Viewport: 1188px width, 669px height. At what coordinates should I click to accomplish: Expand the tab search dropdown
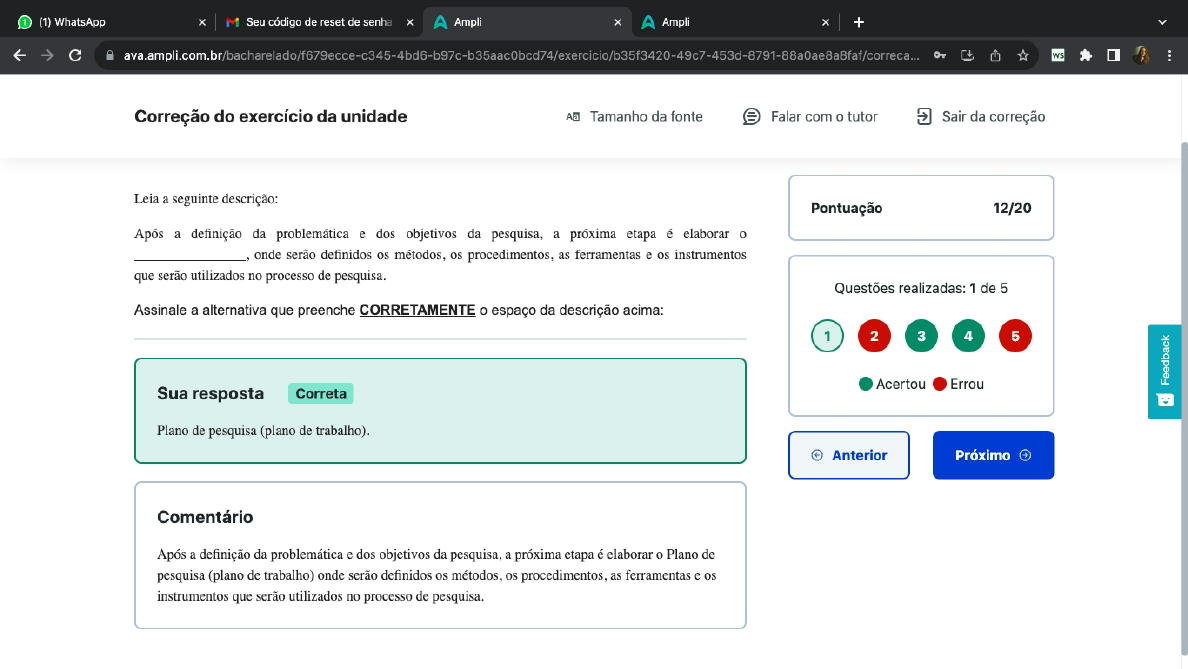[x=1162, y=22]
